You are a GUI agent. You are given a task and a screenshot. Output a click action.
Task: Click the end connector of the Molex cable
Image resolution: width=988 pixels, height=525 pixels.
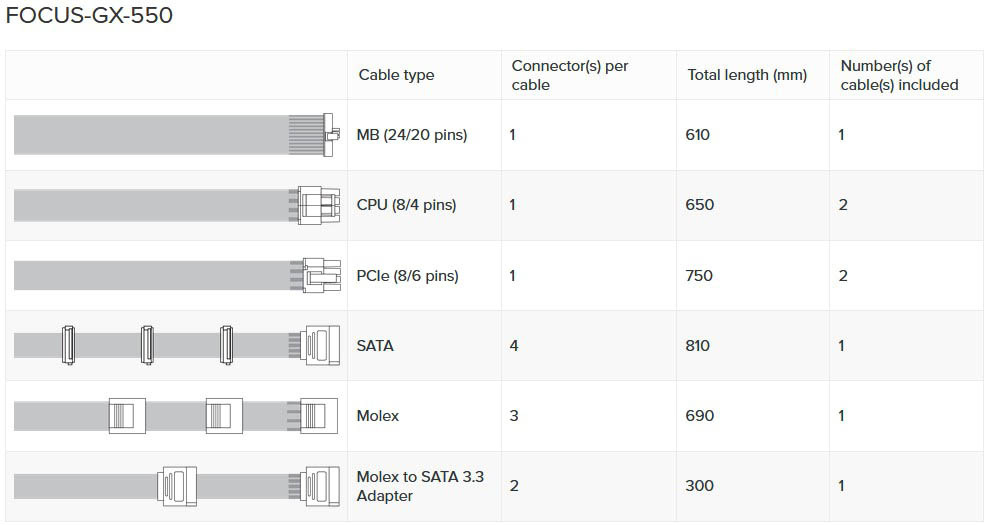(318, 415)
